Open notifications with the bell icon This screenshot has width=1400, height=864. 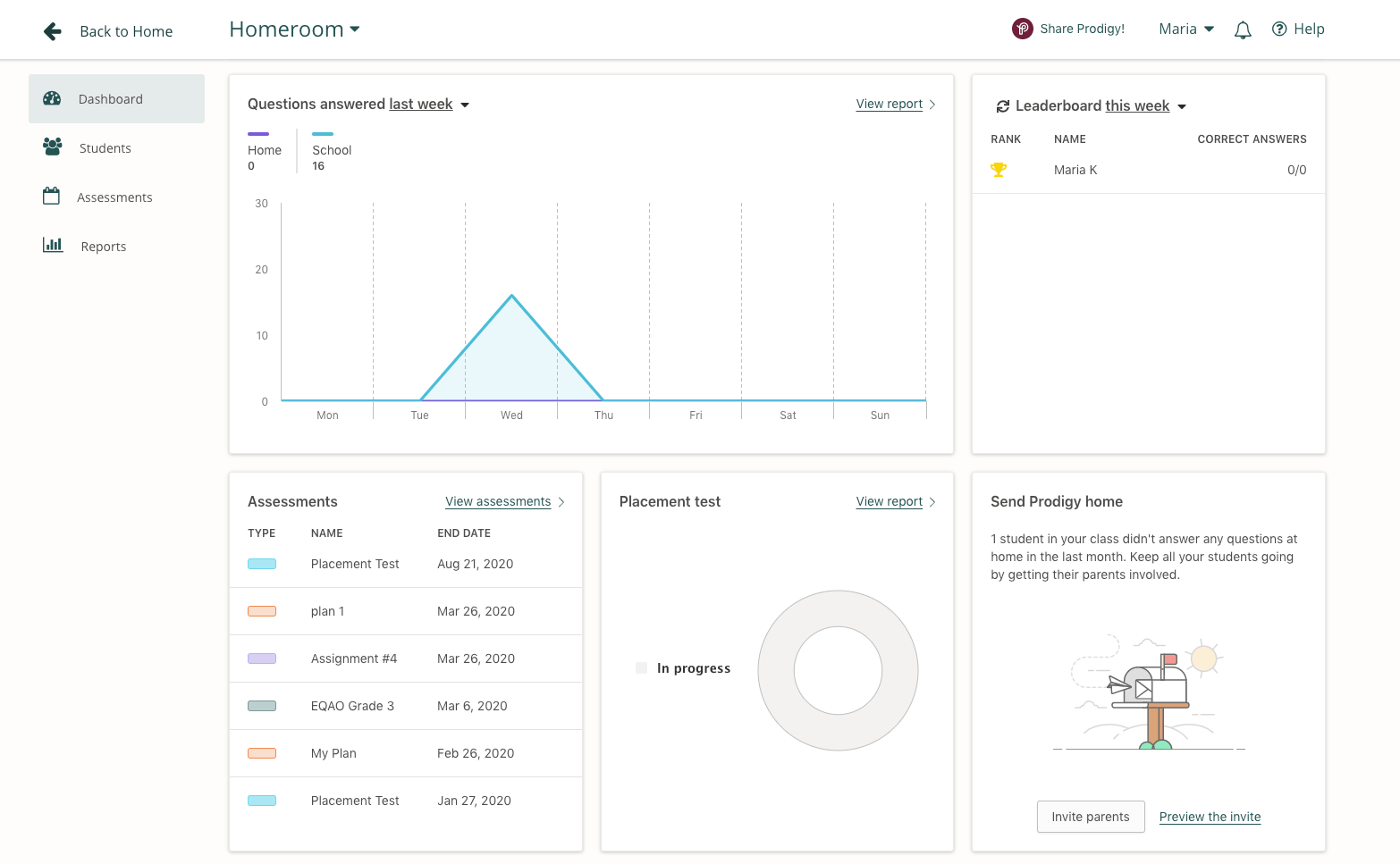pos(1243,29)
